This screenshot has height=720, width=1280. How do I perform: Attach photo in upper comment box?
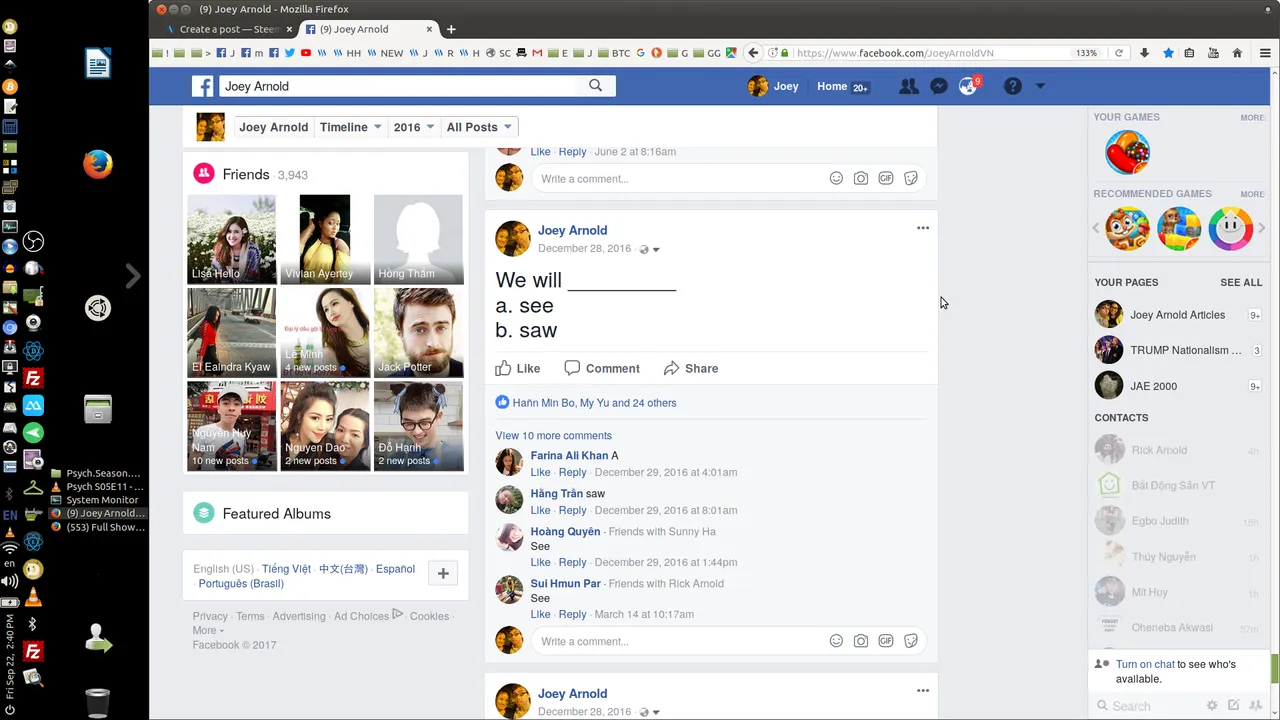click(861, 178)
